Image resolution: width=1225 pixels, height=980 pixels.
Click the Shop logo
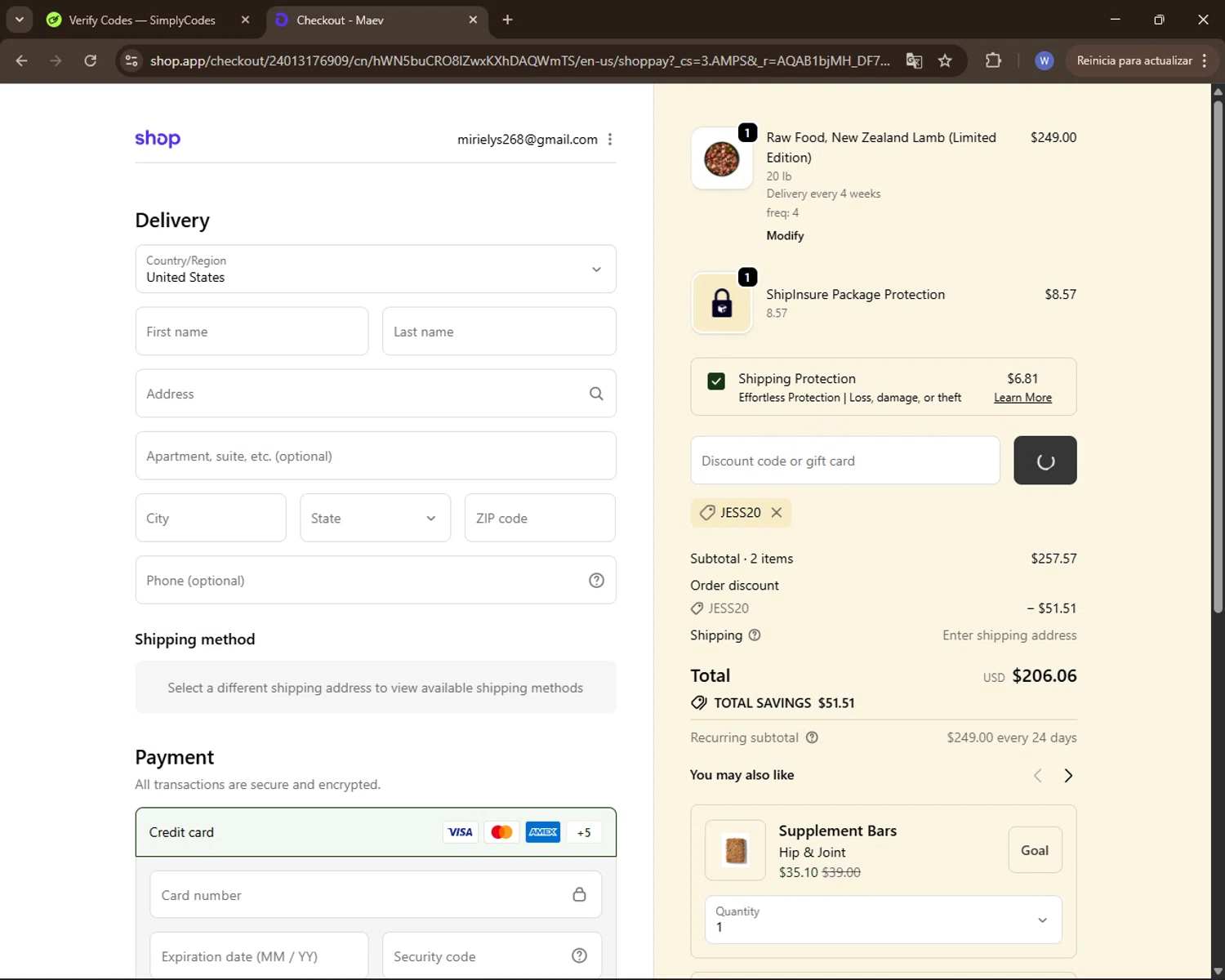[158, 139]
